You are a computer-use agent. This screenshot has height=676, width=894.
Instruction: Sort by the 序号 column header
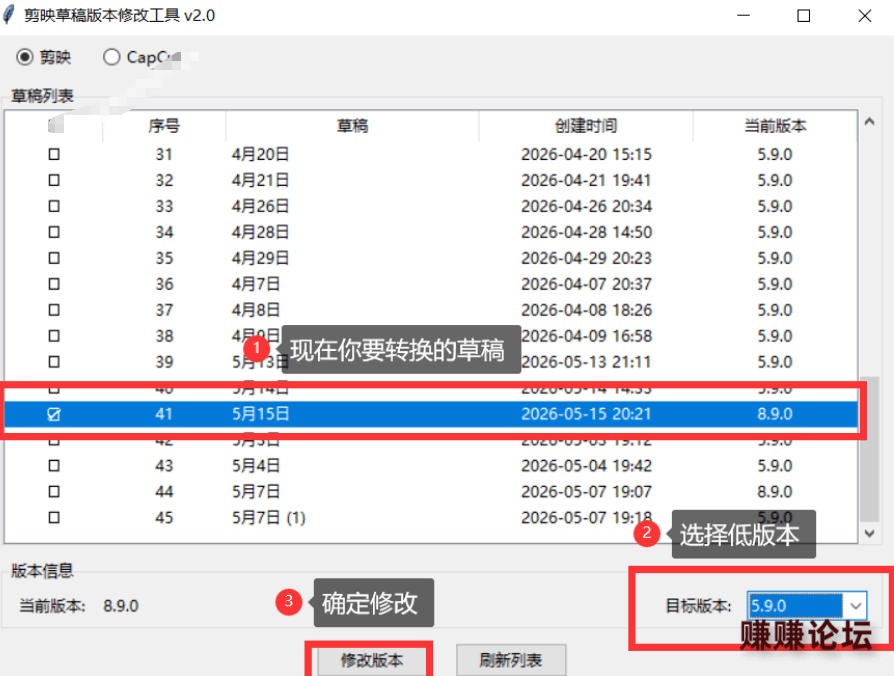coord(164,126)
